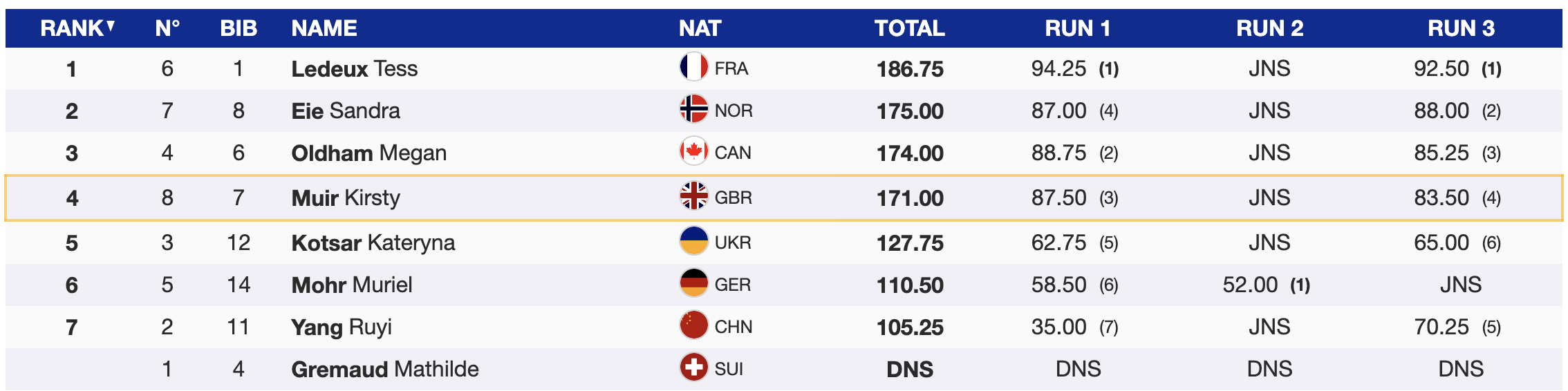Click the Canada flag icon

pos(693,152)
